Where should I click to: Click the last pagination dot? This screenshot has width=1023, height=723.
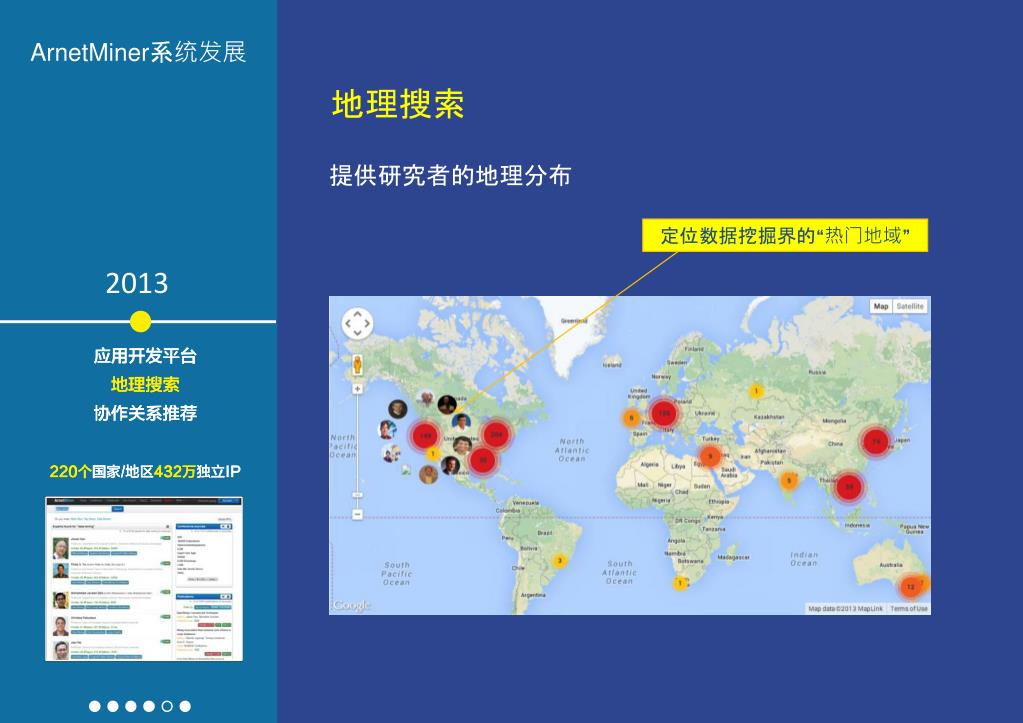click(x=185, y=706)
